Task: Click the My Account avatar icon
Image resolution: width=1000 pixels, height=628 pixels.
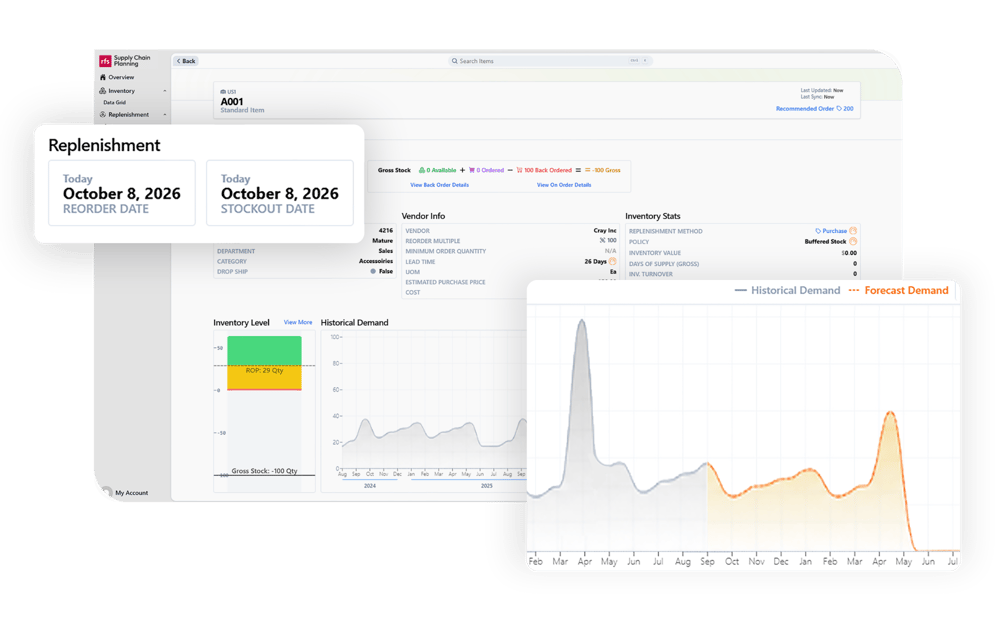Action: (107, 492)
